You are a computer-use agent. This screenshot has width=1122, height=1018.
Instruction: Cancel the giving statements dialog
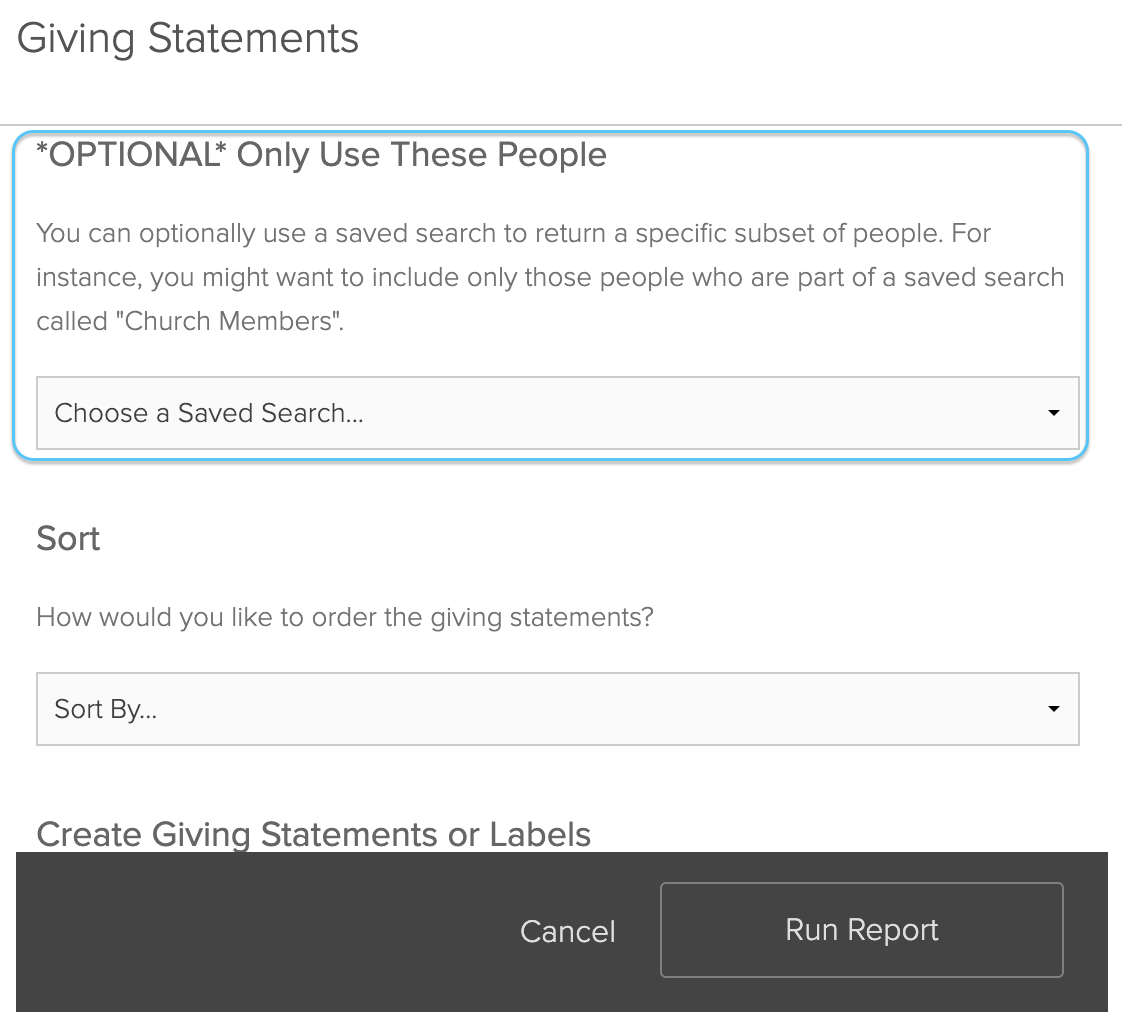click(567, 930)
